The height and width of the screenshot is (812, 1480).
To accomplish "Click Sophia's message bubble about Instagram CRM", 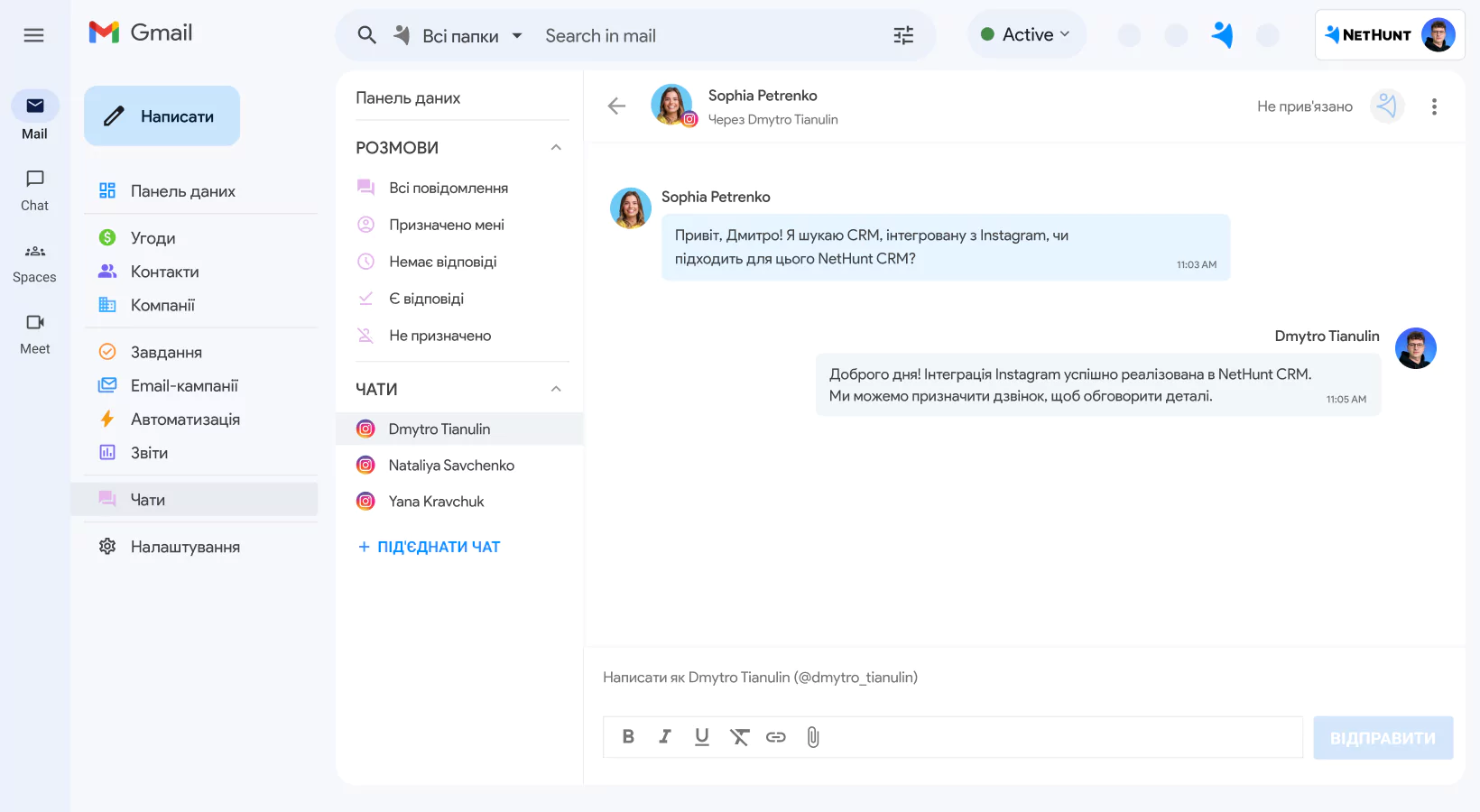I will 946,247.
